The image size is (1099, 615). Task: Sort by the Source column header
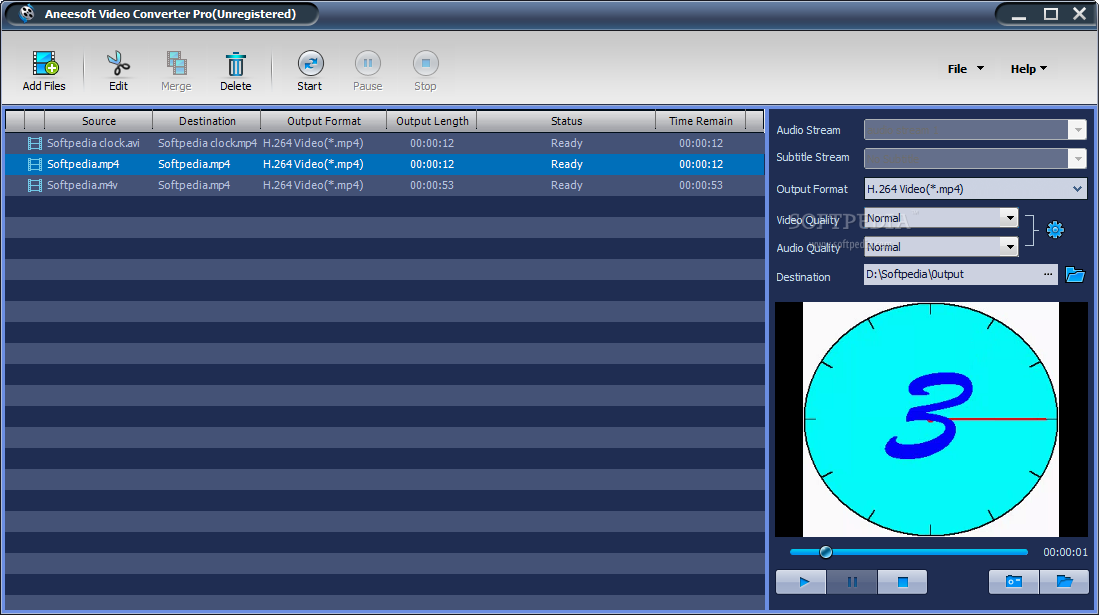[98, 121]
